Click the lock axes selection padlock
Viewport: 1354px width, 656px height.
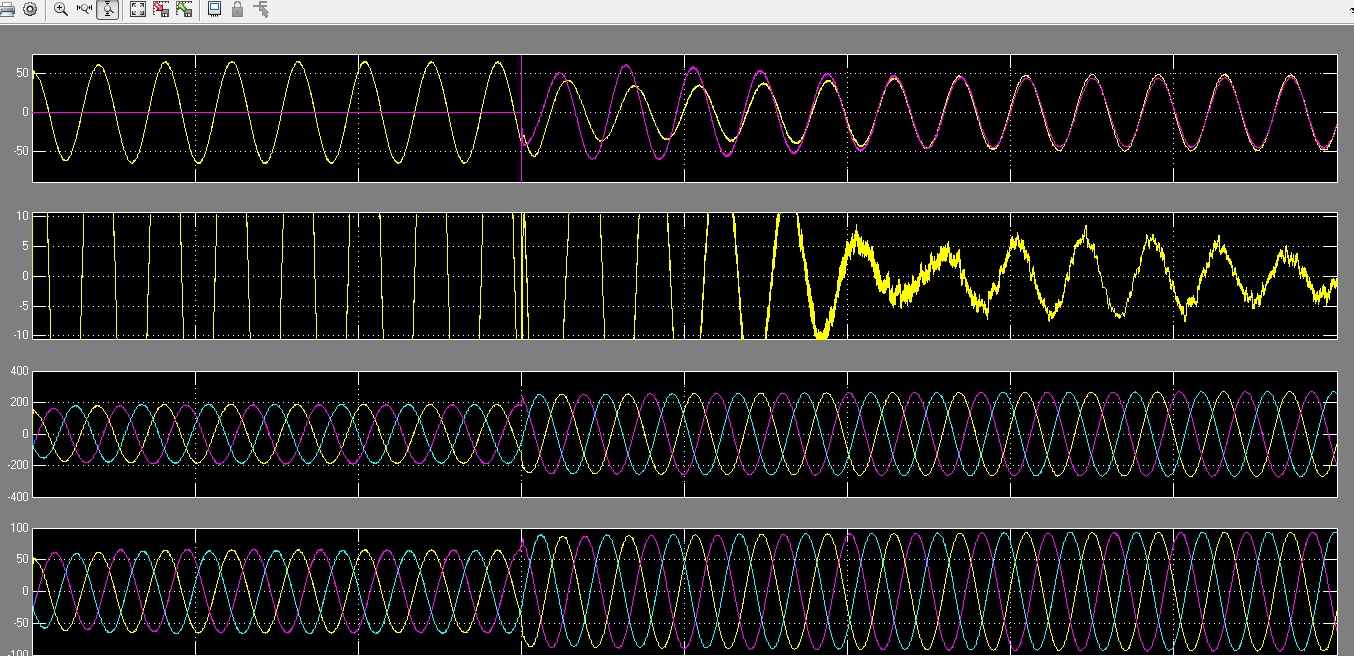237,9
